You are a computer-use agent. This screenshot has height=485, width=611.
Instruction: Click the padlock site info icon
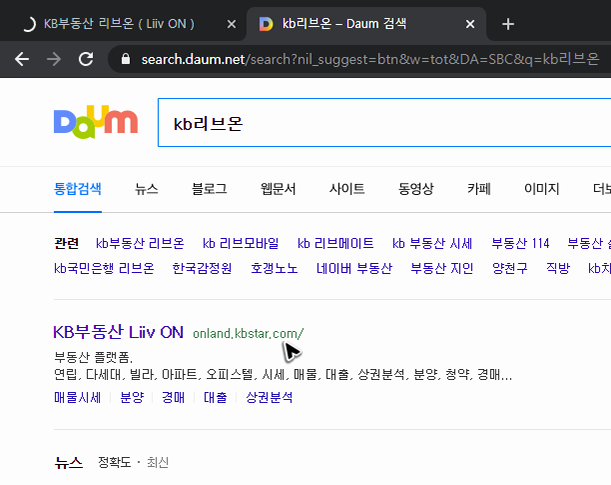click(x=125, y=59)
